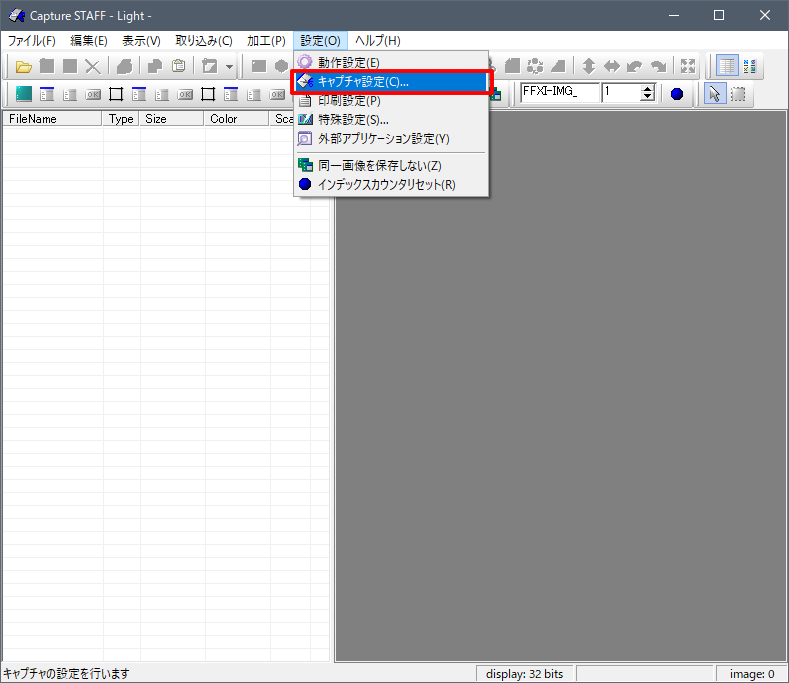789x683 pixels.
Task: Click the clipboard paste toolbar icon
Action: (179, 66)
